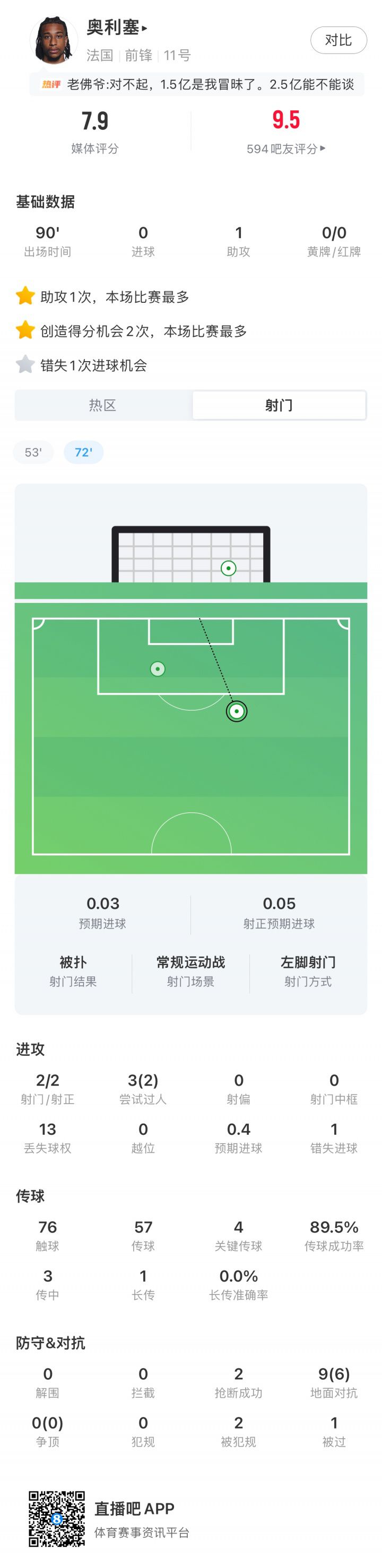
Task: Tap the gray star beside 错失1次进球机会
Action: pos(25,365)
